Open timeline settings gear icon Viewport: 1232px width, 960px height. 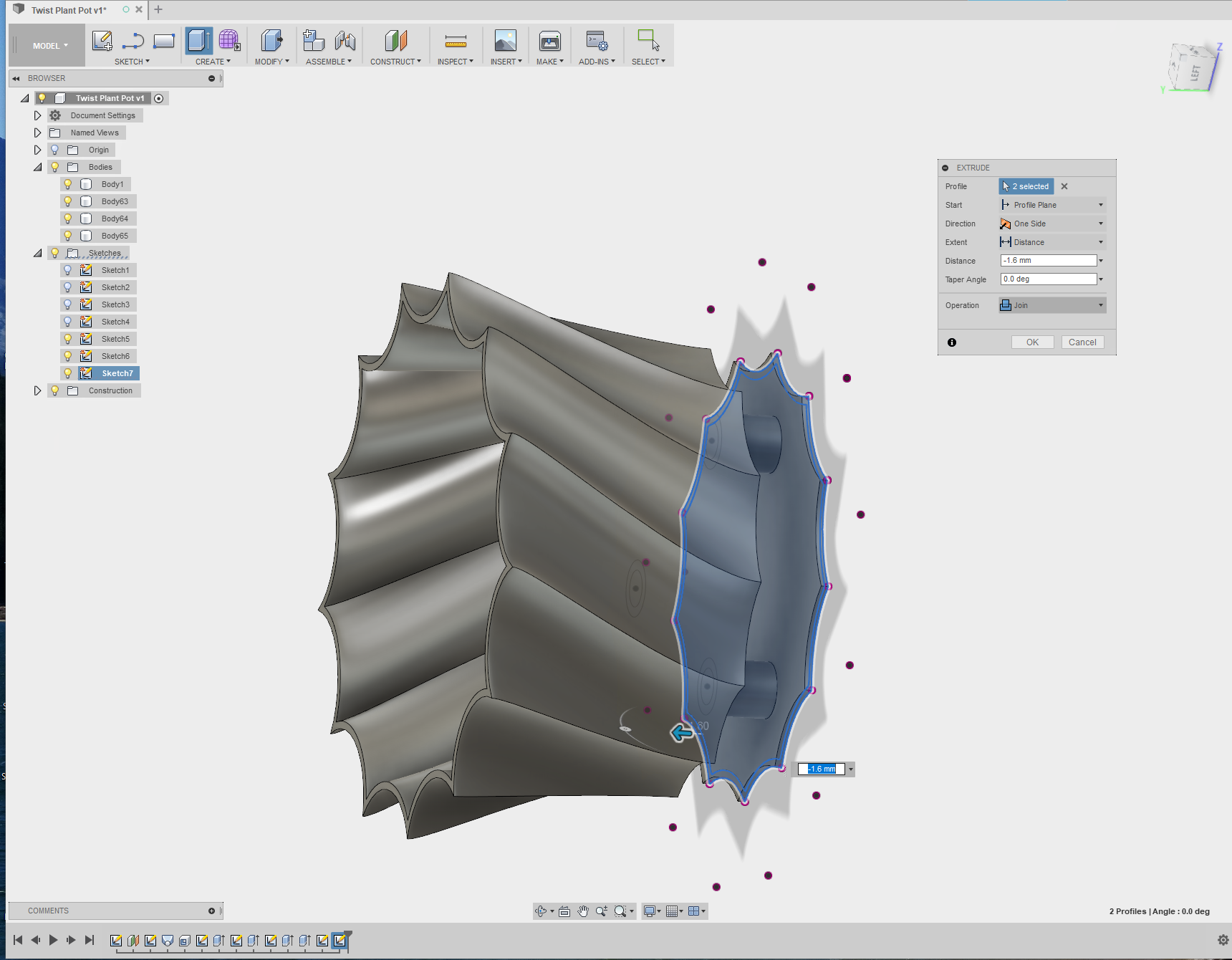tap(1223, 940)
